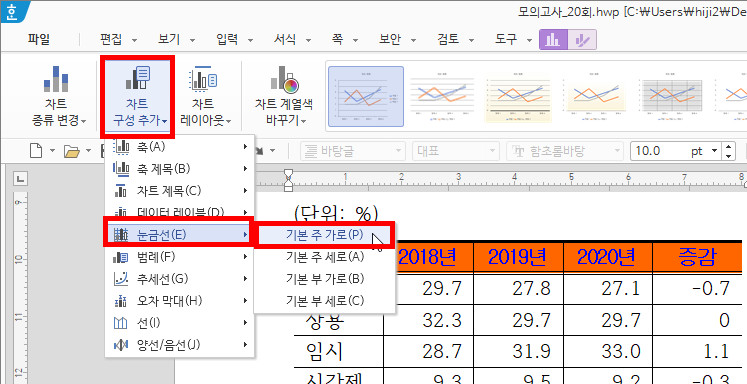Viewport: 747px width, 384px height.
Task: Open the new document dropdown arrow
Action: pyautogui.click(x=52, y=152)
